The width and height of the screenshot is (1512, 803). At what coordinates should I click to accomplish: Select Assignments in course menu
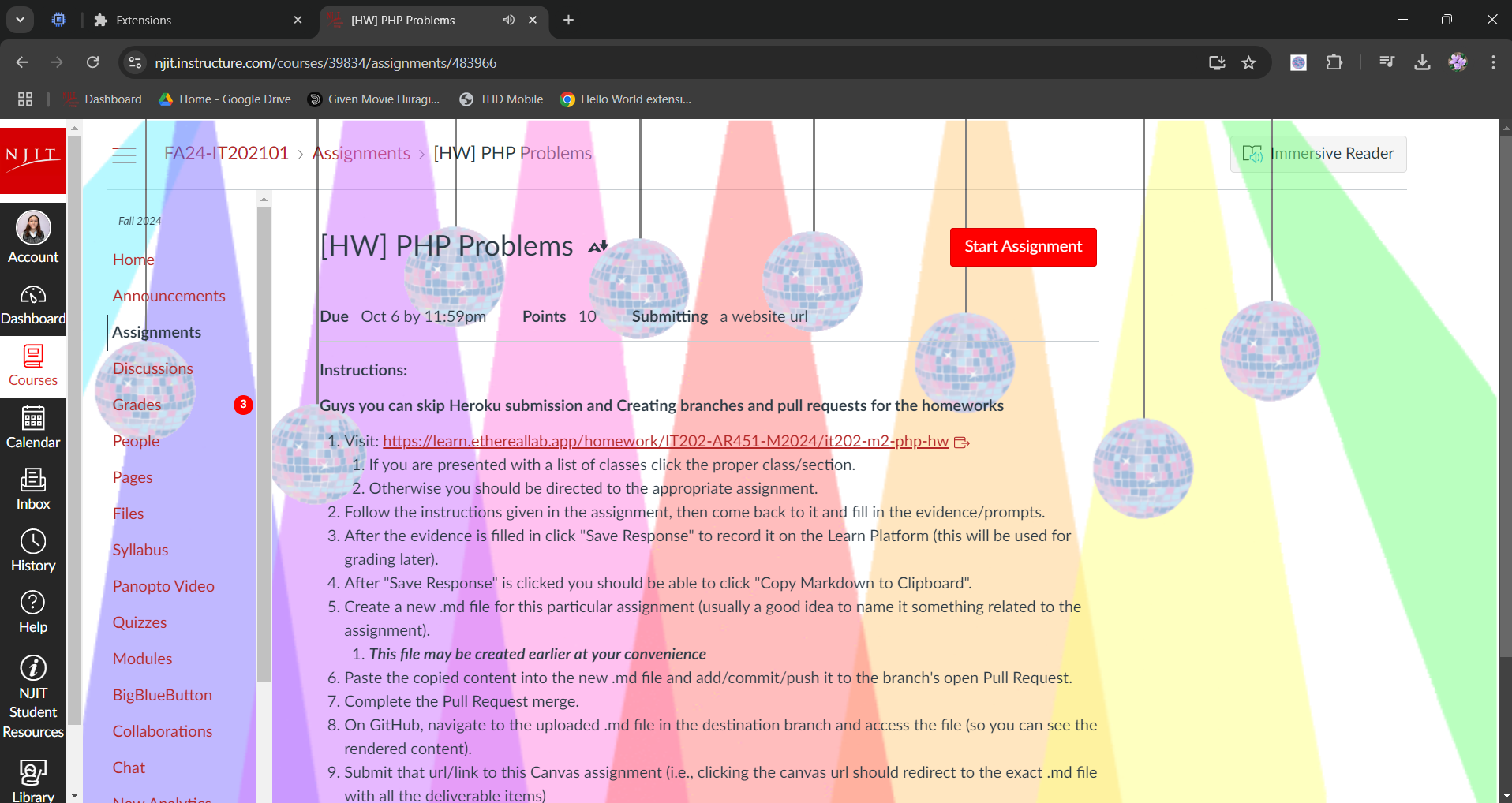pos(156,332)
